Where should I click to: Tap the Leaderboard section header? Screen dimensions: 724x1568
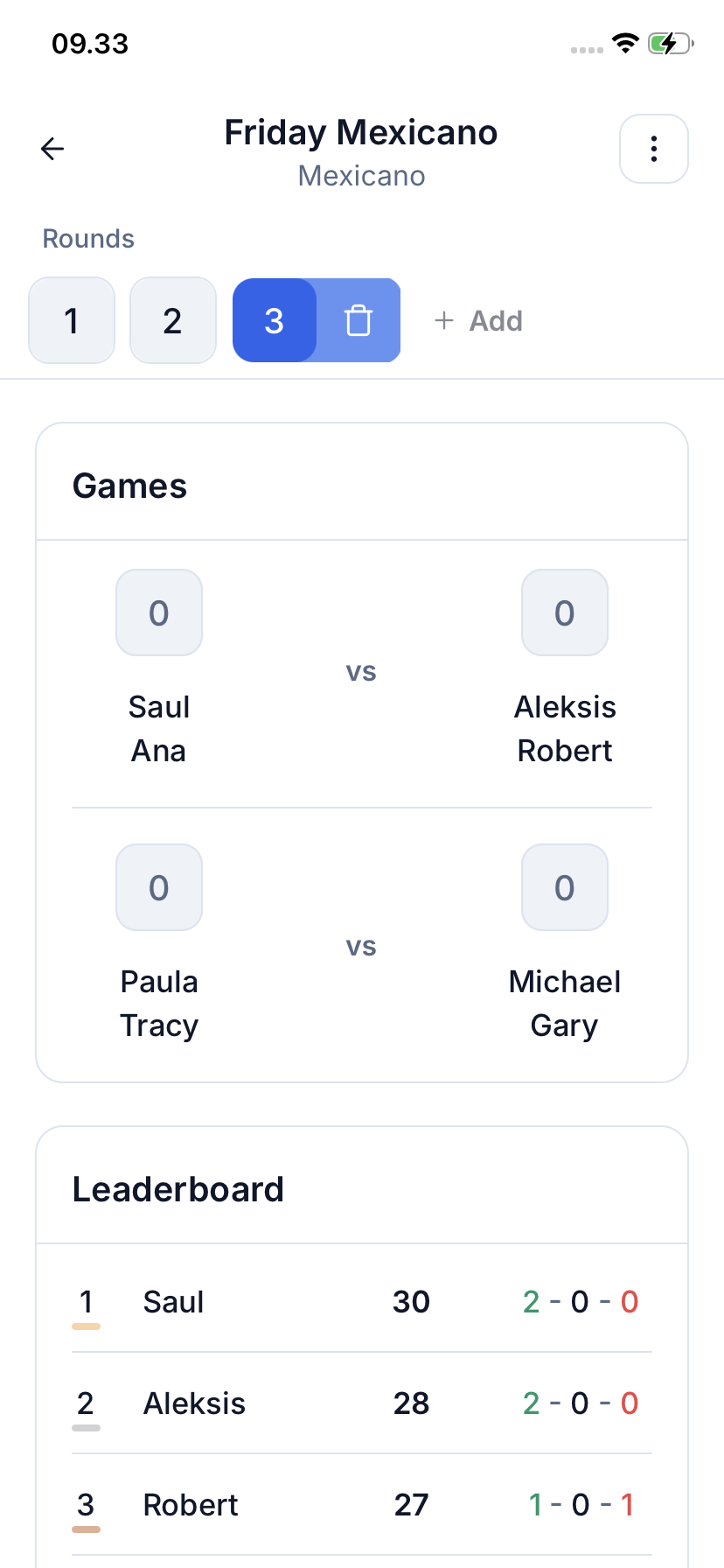click(x=178, y=1190)
